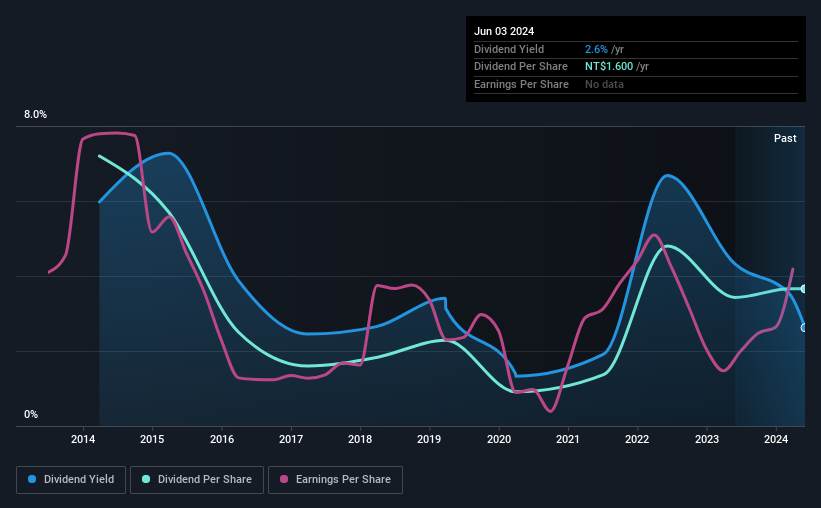
Task: Click the blue endpoint marker on Dividend Yield line
Action: 804,328
